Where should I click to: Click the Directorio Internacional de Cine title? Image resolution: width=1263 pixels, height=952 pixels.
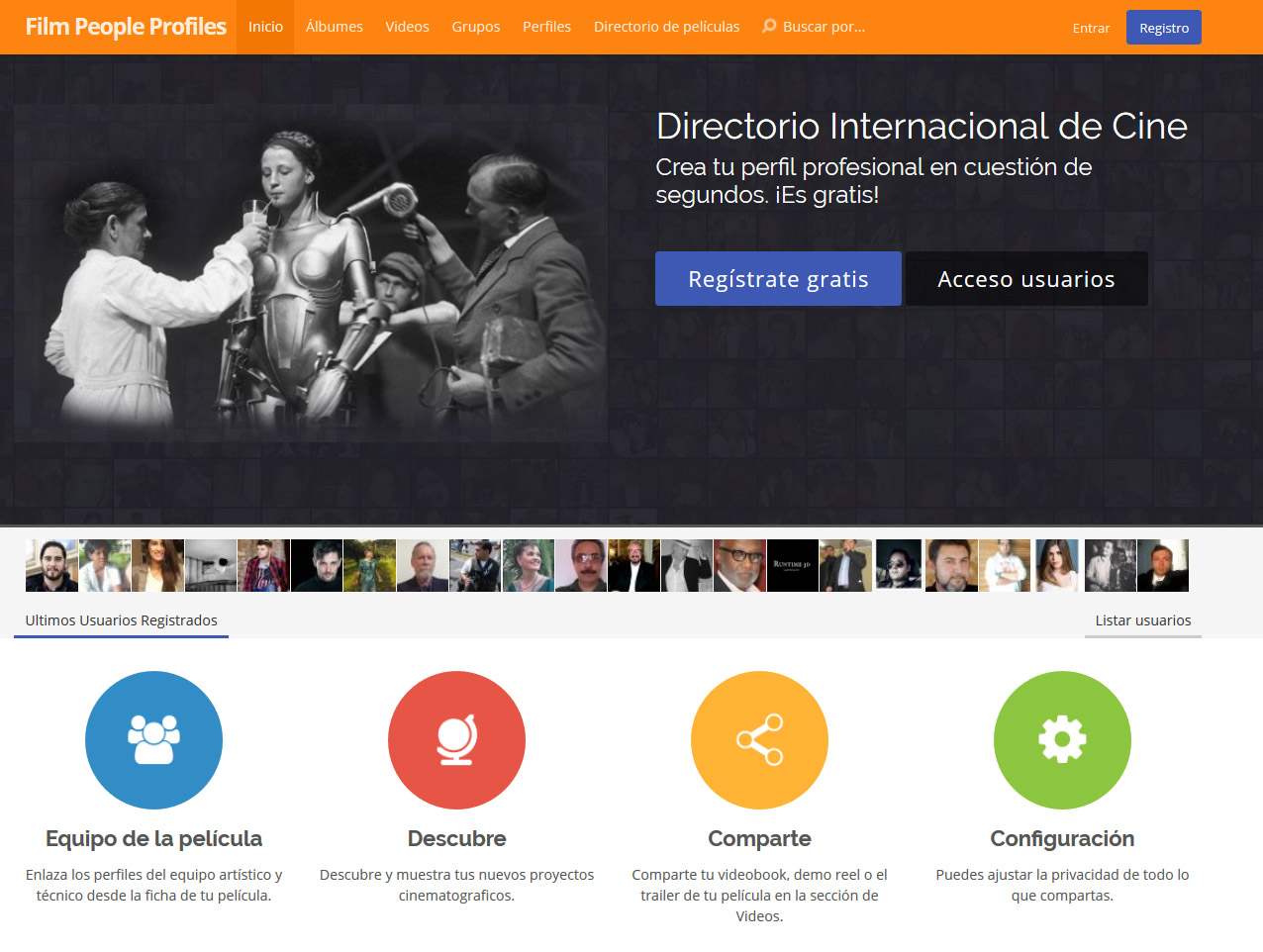(x=922, y=126)
